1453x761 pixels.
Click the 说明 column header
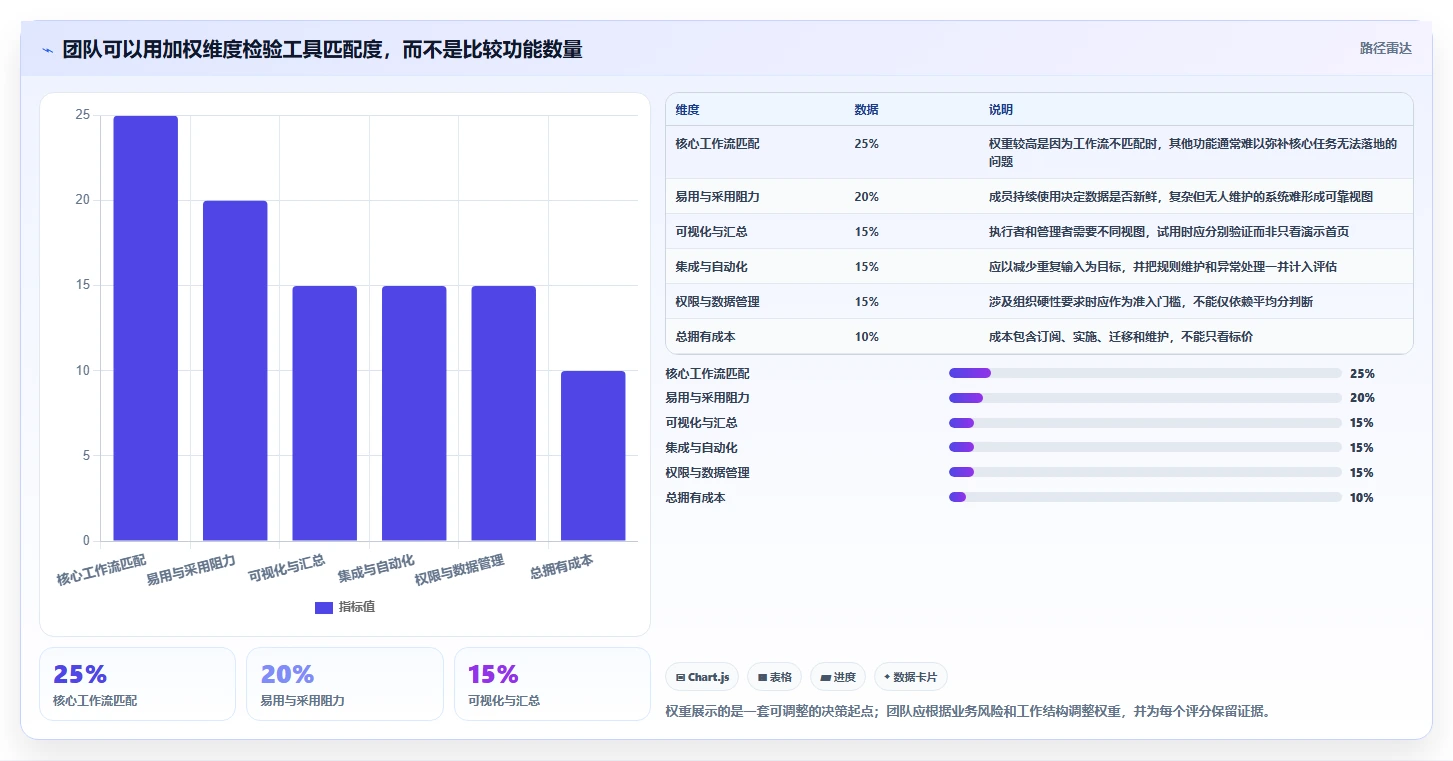(x=1001, y=109)
